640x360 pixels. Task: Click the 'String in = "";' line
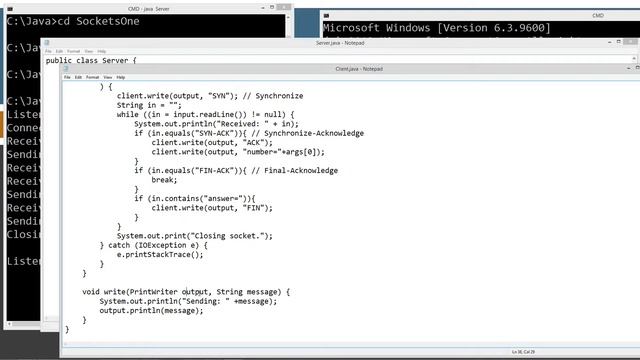tap(149, 105)
